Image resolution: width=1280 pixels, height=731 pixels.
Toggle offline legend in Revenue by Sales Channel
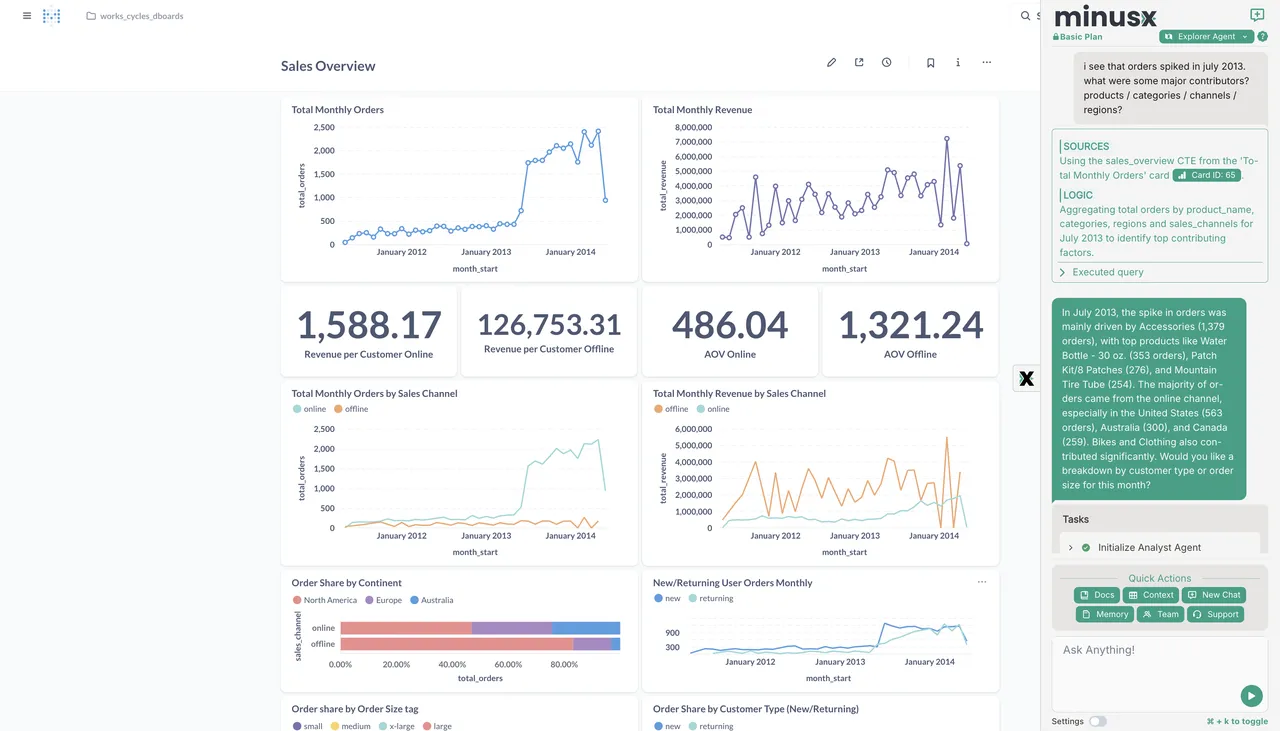pyautogui.click(x=671, y=409)
